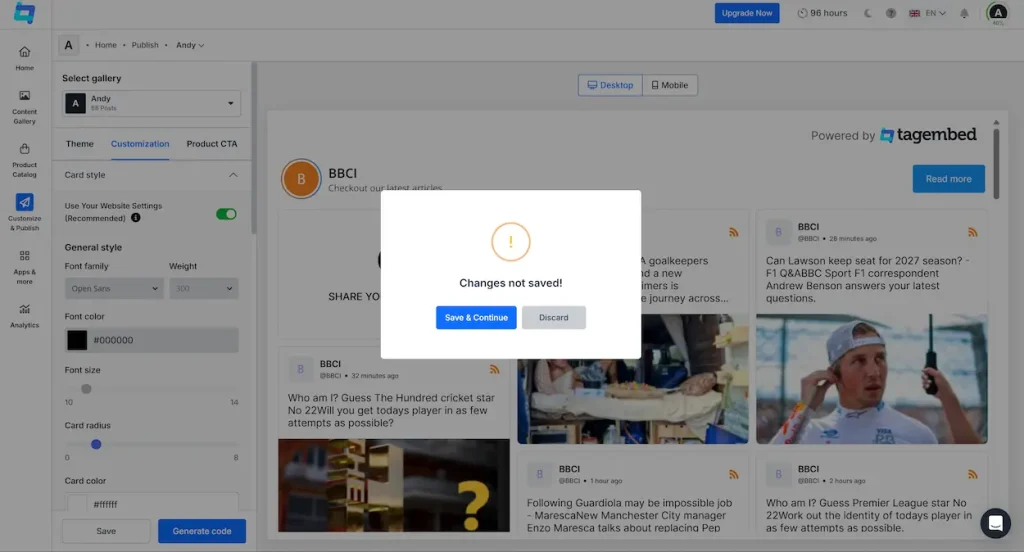
Task: Click the Powered by tagembed link
Action: point(894,135)
